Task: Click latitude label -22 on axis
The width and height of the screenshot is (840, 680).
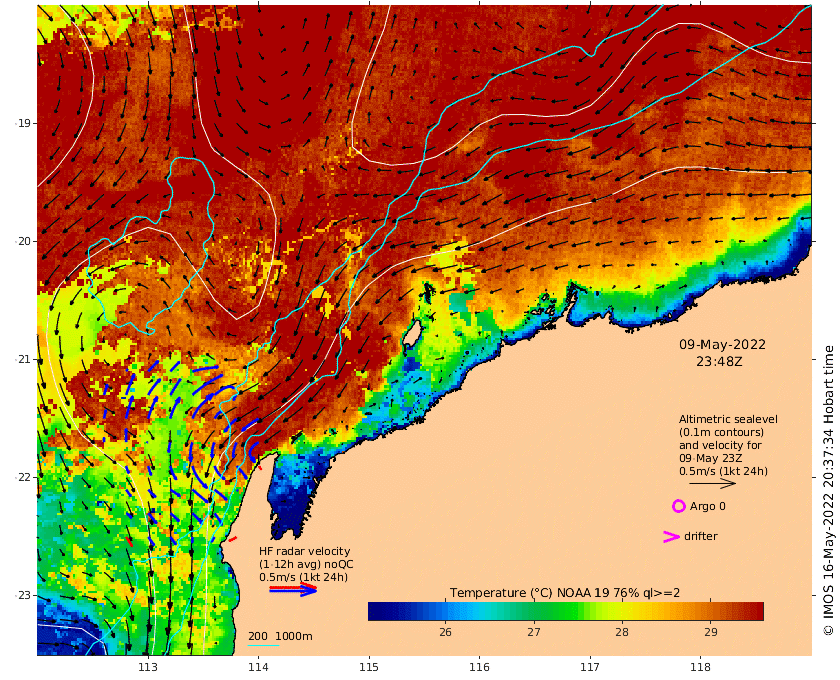Action: click(x=22, y=477)
